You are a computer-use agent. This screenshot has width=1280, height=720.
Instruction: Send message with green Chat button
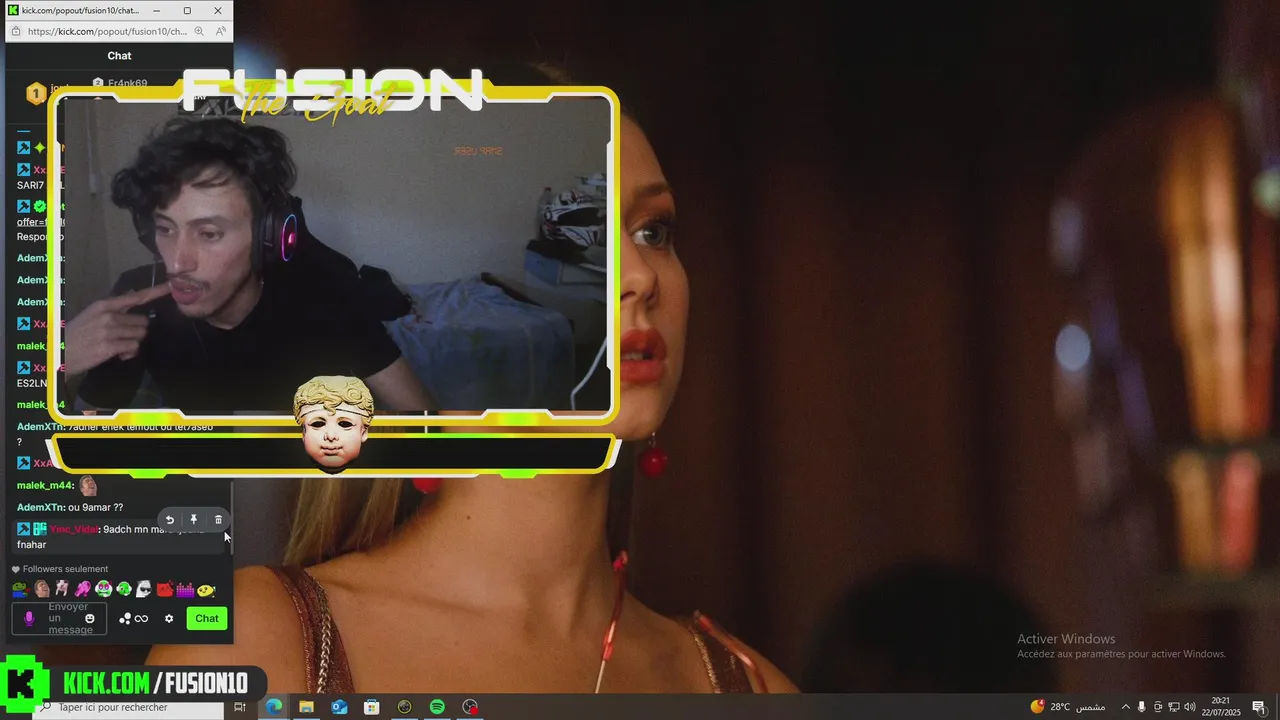[x=207, y=618]
